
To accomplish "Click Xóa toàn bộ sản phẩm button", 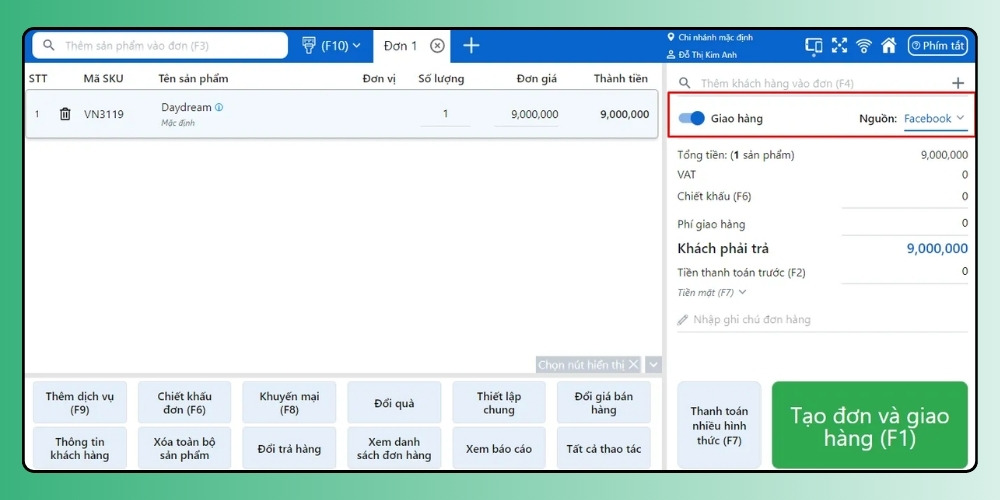I will pyautogui.click(x=184, y=448).
